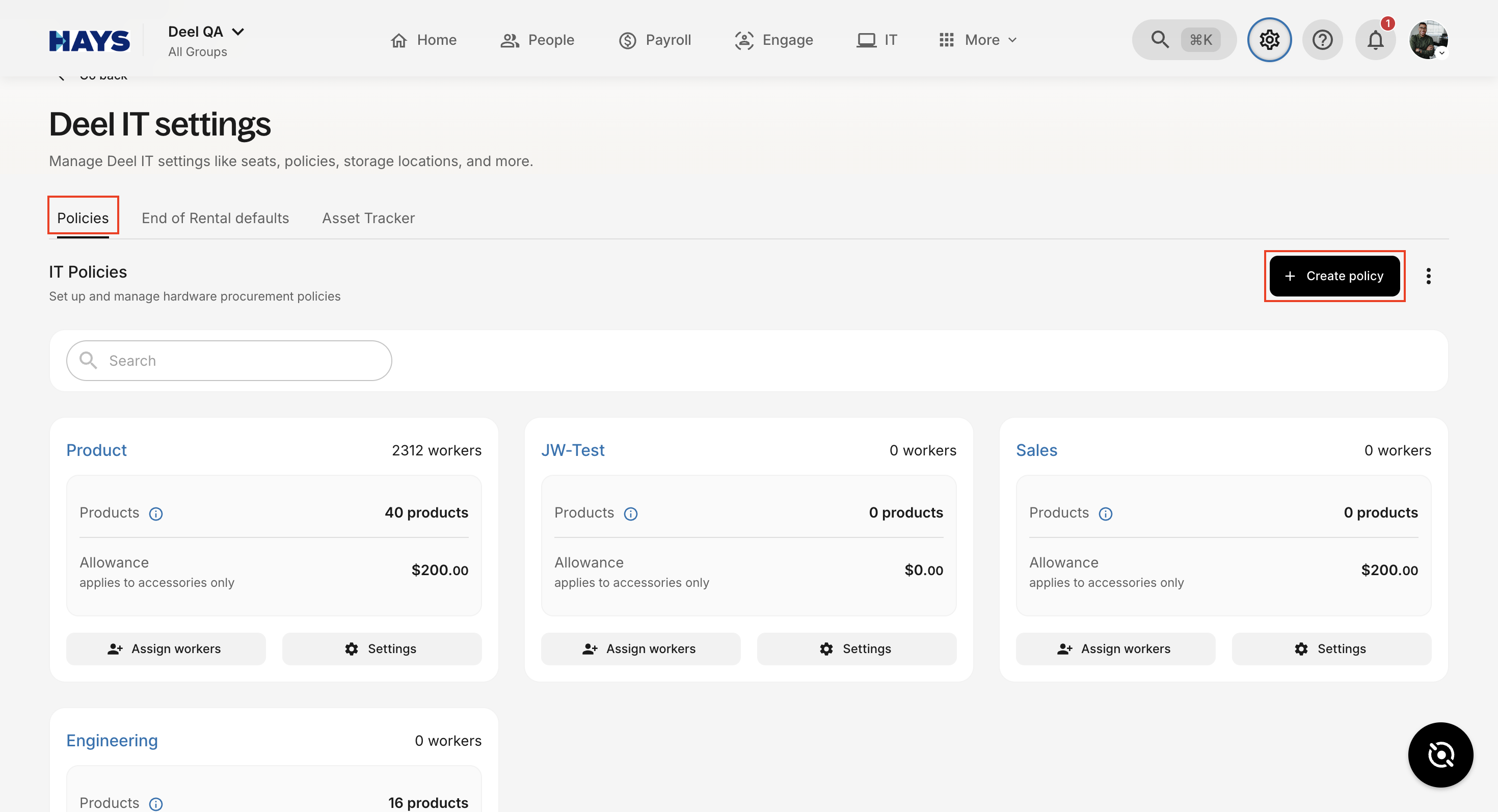Viewport: 1498px width, 812px height.
Task: Open the Engineering policy
Action: tap(112, 741)
